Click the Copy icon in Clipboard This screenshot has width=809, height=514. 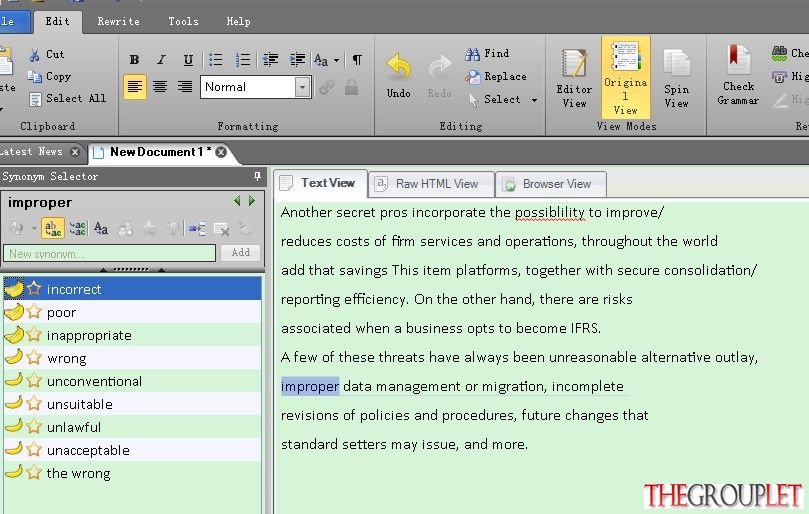click(x=35, y=77)
